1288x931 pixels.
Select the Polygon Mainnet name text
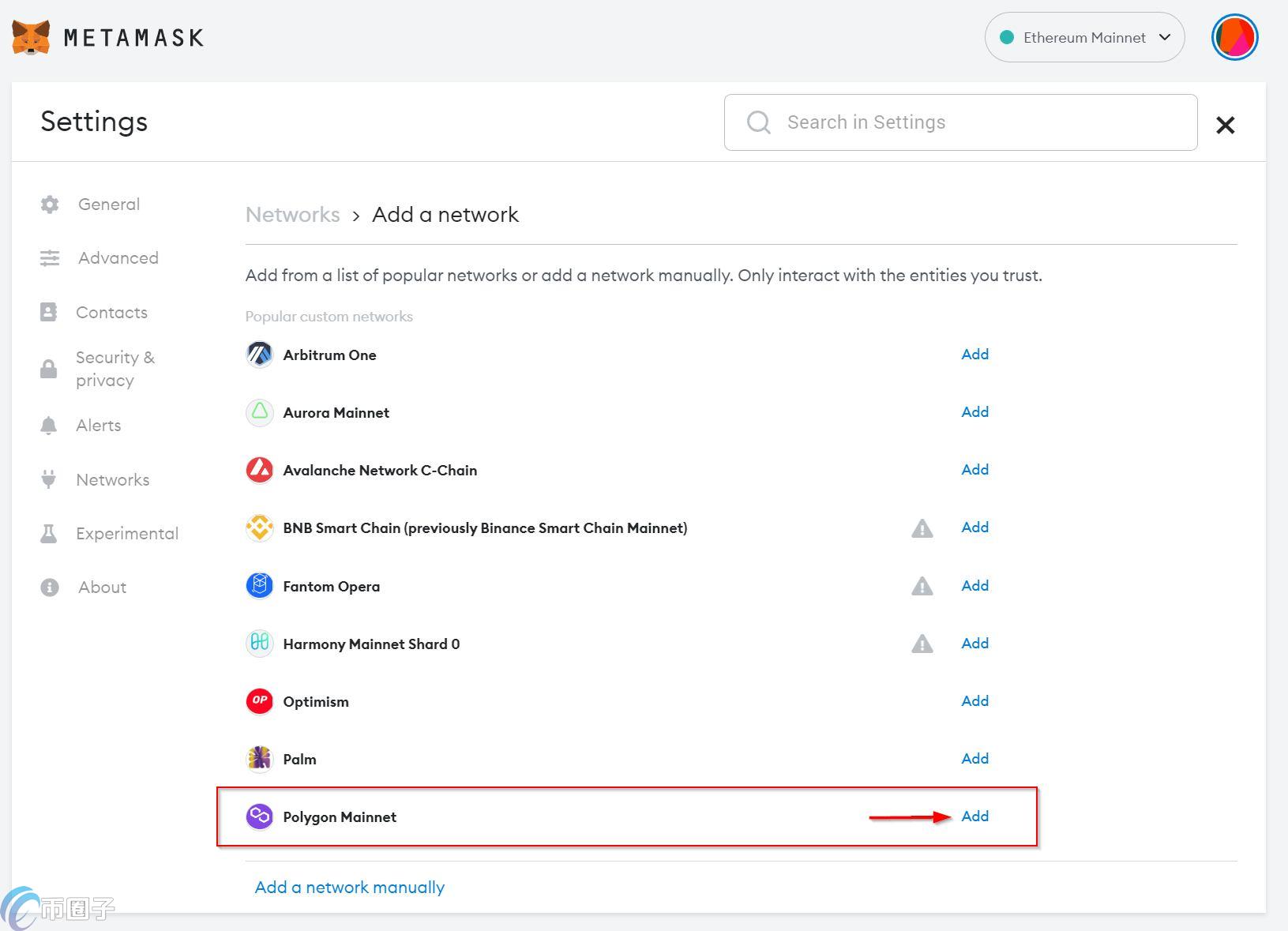pos(340,817)
